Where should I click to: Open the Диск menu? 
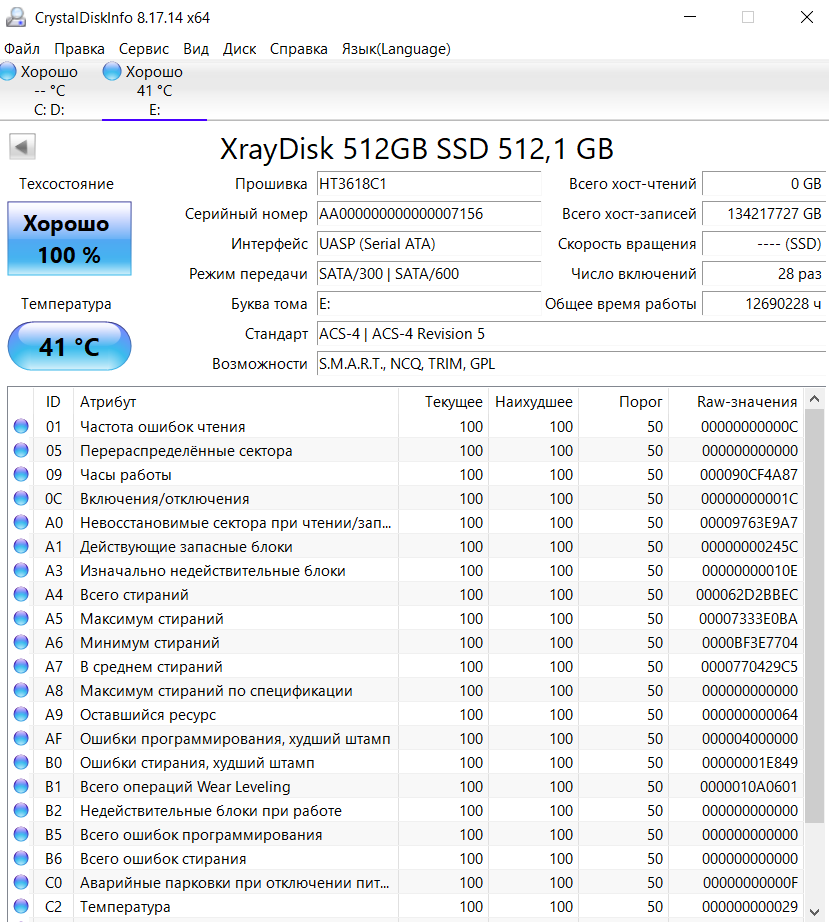pyautogui.click(x=239, y=49)
